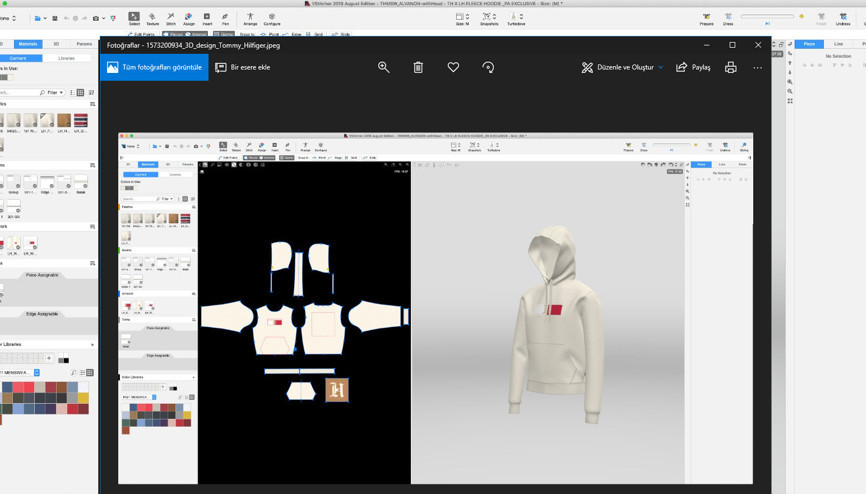This screenshot has width=866, height=494.
Task: Select the Texture tool in VStitcher toolbar
Action: pyautogui.click(x=152, y=18)
